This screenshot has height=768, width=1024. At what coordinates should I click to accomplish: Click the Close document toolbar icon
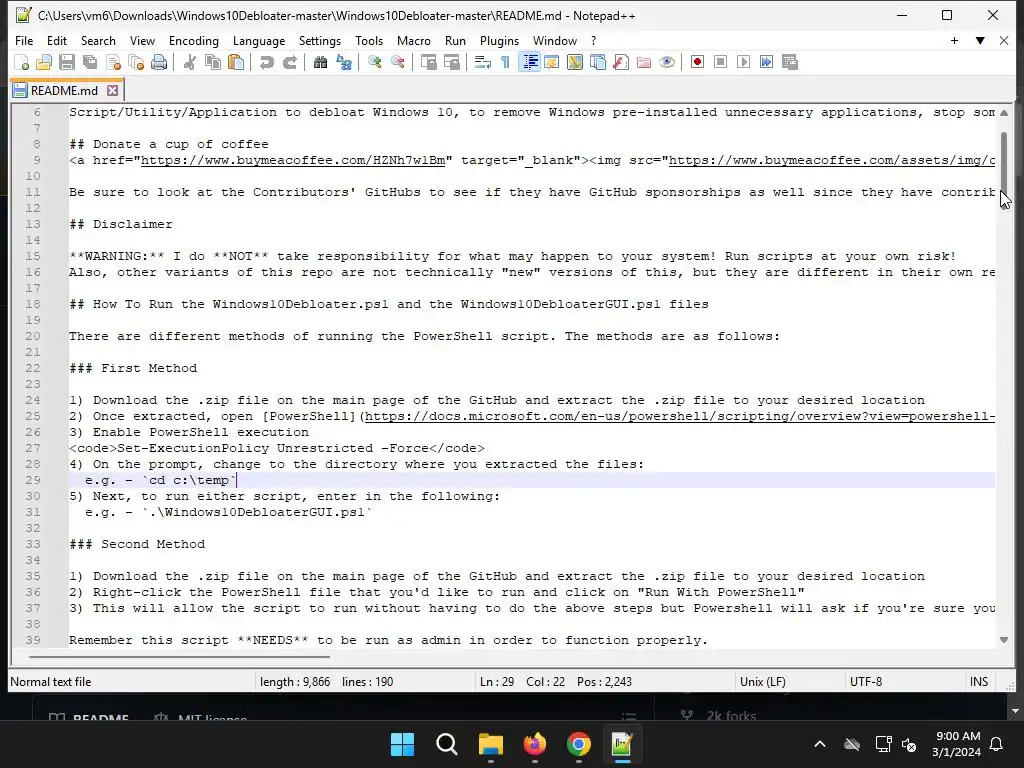pyautogui.click(x=113, y=62)
